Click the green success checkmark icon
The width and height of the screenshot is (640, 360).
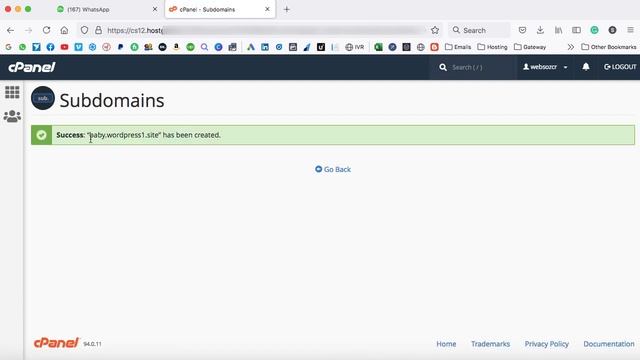click(x=42, y=135)
